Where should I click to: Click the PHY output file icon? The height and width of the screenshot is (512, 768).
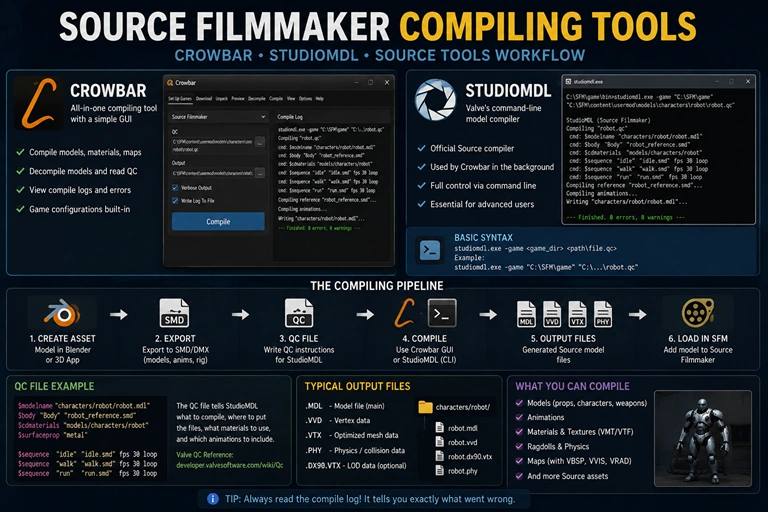[x=602, y=314]
